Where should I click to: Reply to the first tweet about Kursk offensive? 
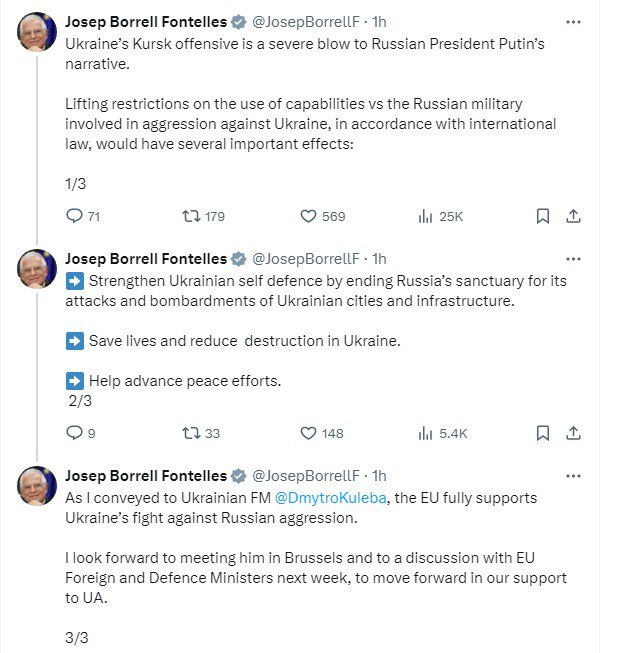click(x=74, y=216)
